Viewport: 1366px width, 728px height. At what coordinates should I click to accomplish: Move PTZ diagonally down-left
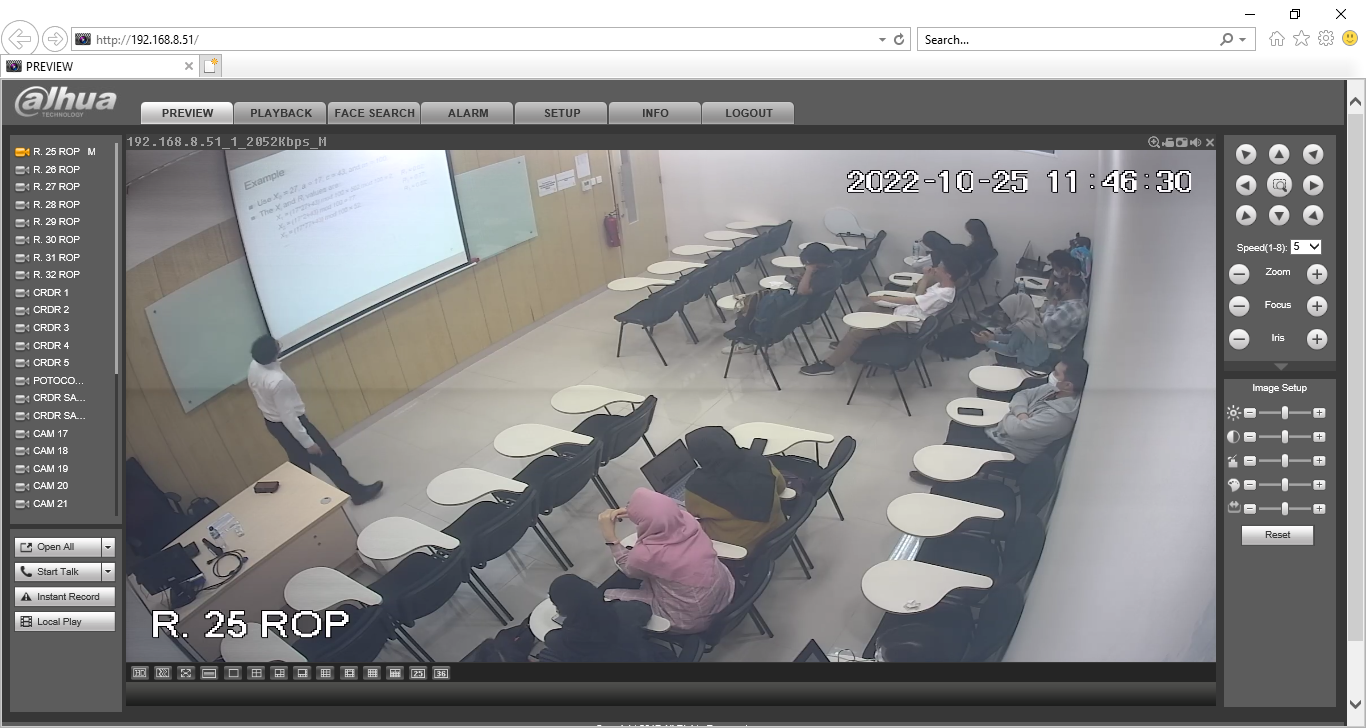click(1246, 215)
